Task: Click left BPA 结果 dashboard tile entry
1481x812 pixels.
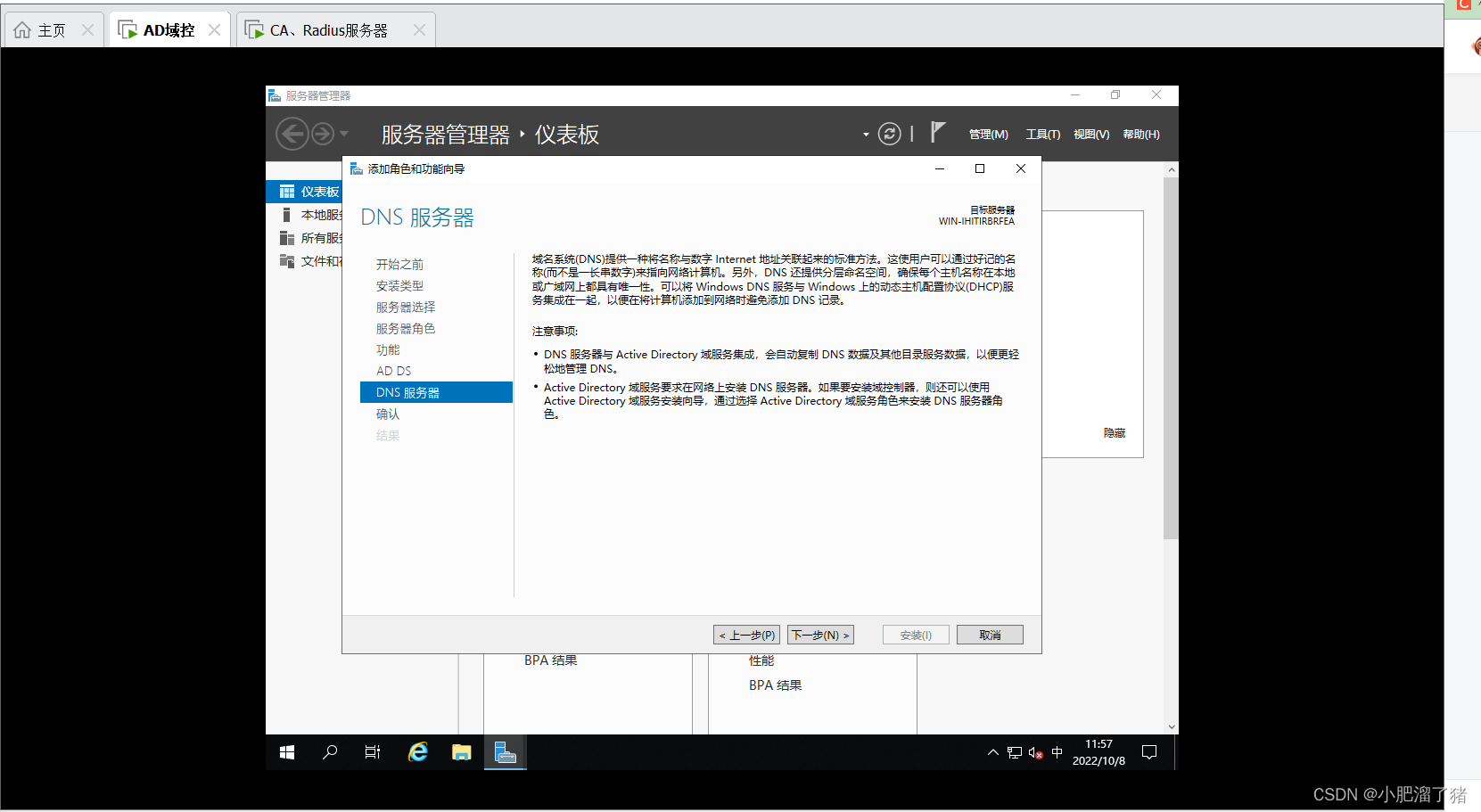Action: [x=550, y=660]
